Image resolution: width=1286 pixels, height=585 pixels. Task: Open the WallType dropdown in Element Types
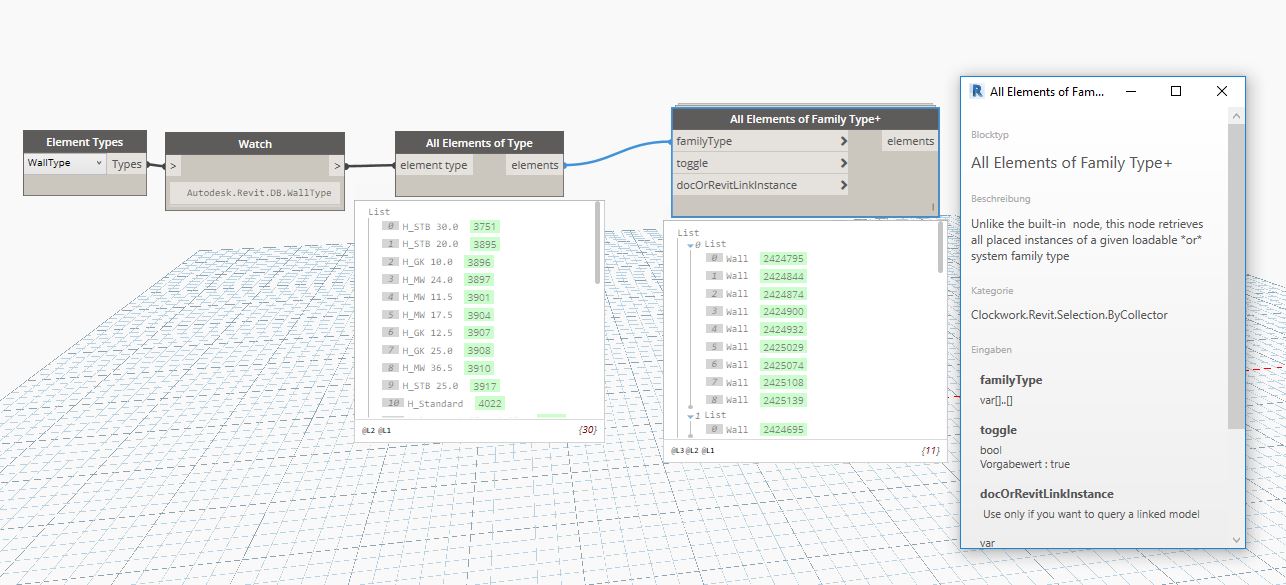65,163
